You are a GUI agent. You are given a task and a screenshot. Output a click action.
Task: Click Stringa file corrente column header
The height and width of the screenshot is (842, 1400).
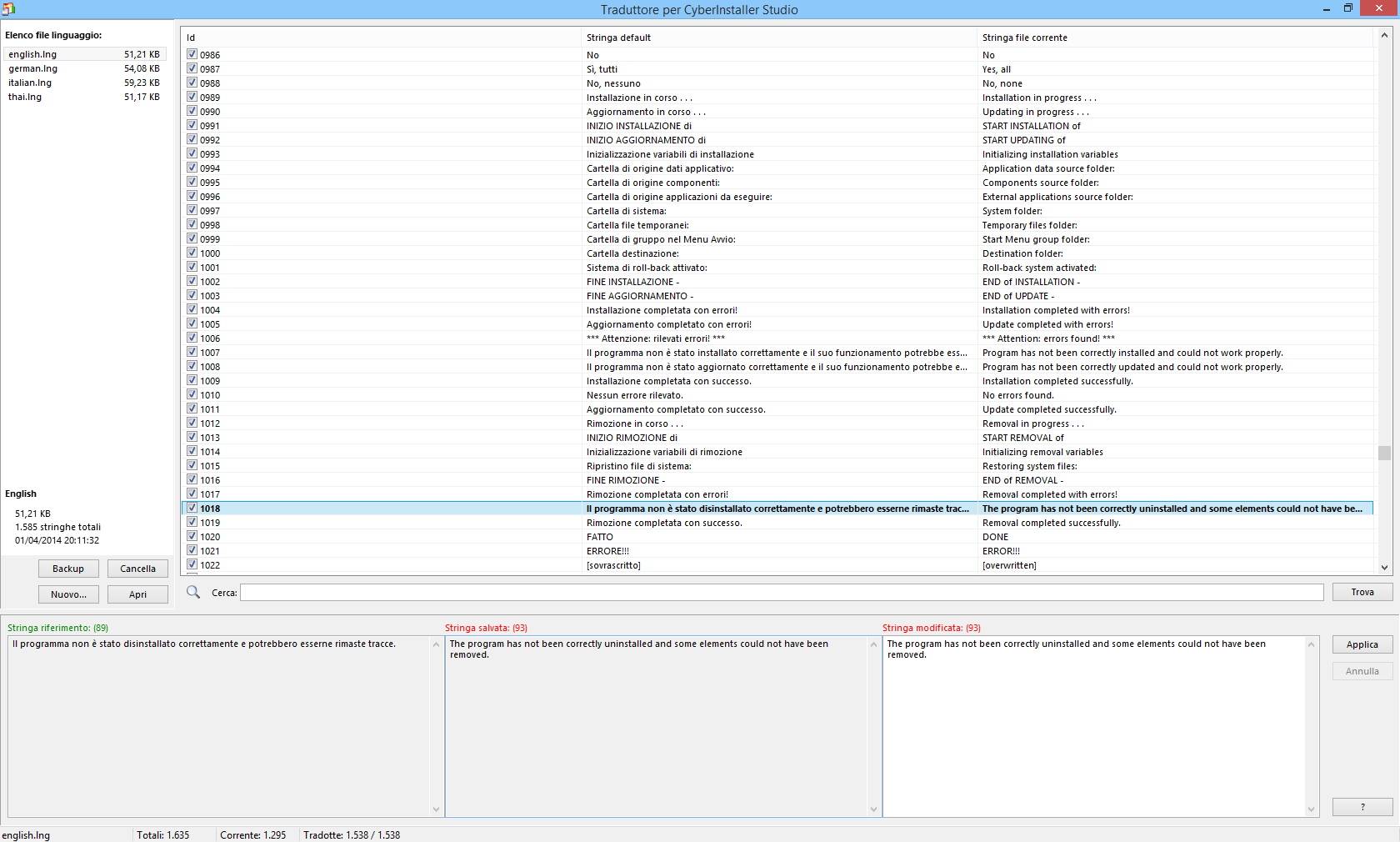[x=1175, y=38]
